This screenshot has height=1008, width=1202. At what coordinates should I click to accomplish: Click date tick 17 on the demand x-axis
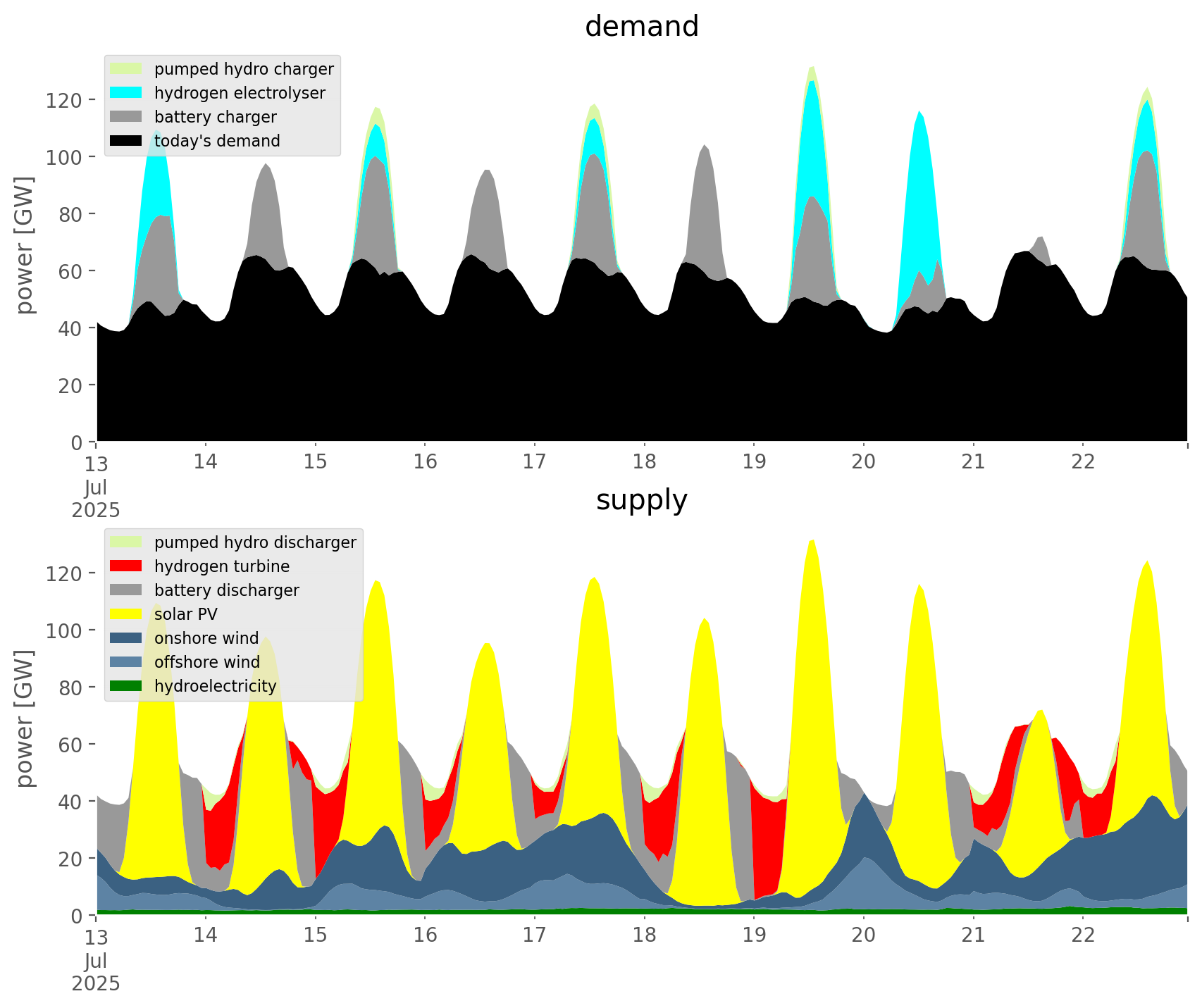point(534,462)
